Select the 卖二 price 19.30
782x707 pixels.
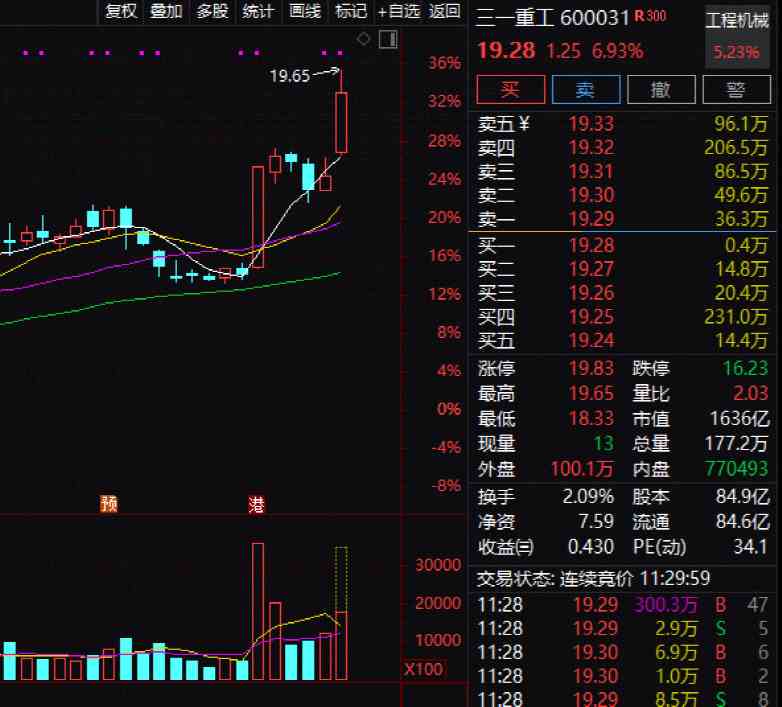(591, 195)
